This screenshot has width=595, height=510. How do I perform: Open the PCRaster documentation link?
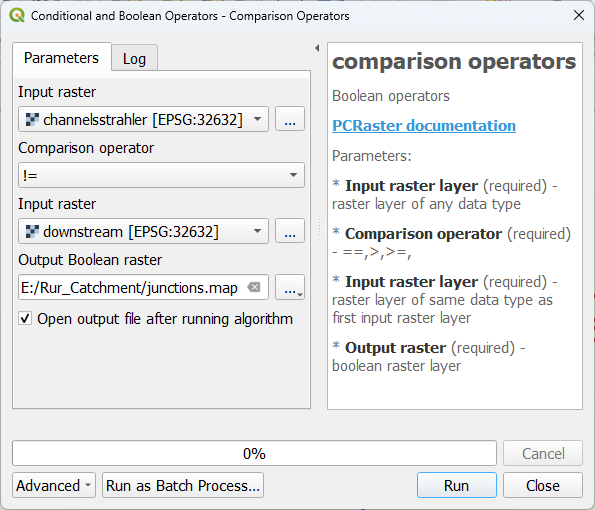click(424, 126)
